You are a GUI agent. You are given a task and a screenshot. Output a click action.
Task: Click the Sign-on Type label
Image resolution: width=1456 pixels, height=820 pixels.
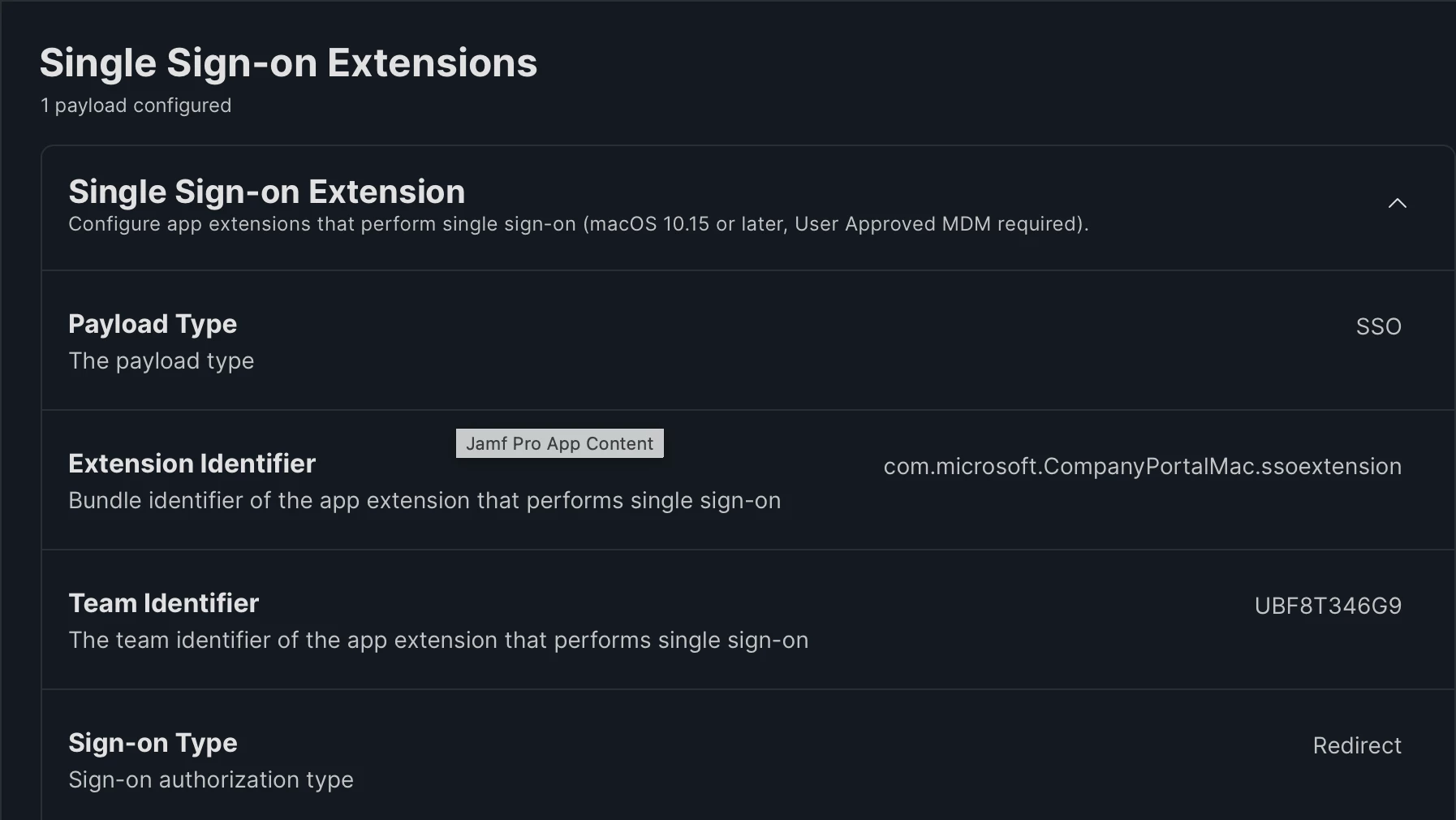(153, 743)
